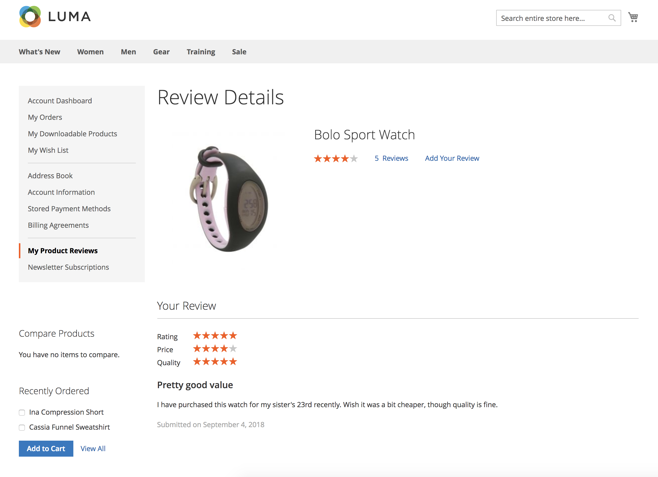Open Account Information page

coord(61,192)
